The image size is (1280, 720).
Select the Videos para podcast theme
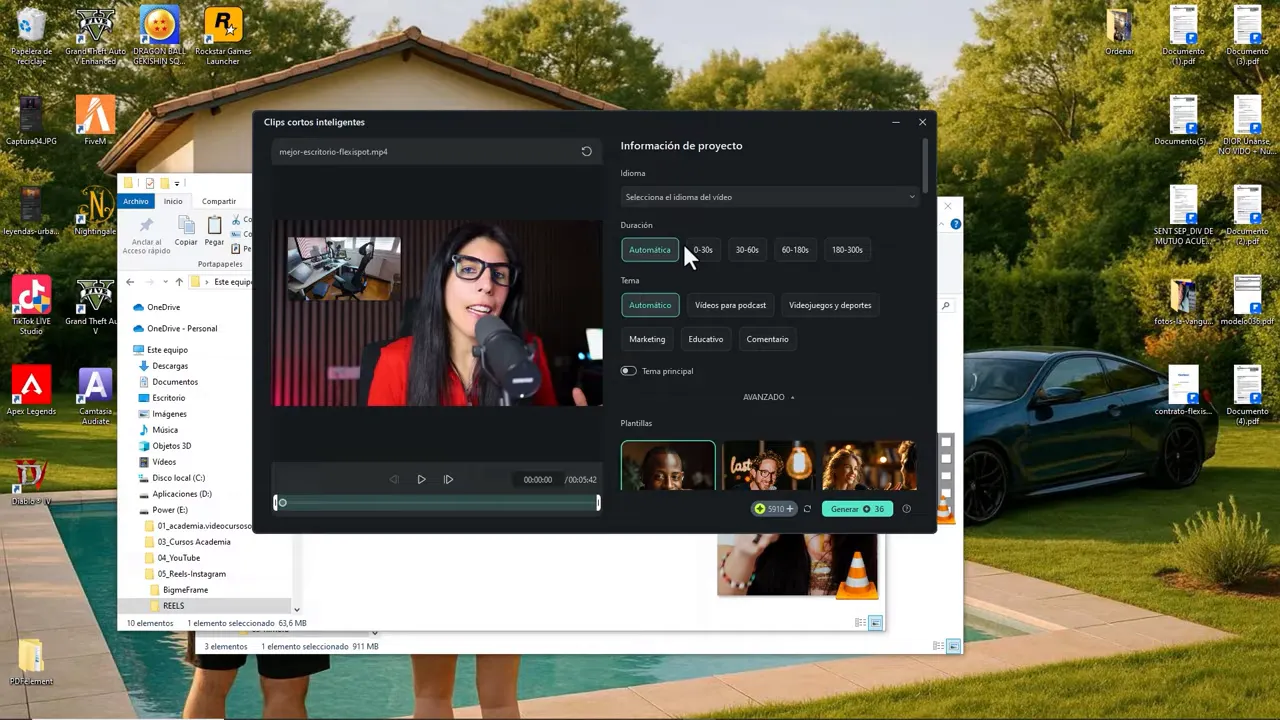point(730,305)
